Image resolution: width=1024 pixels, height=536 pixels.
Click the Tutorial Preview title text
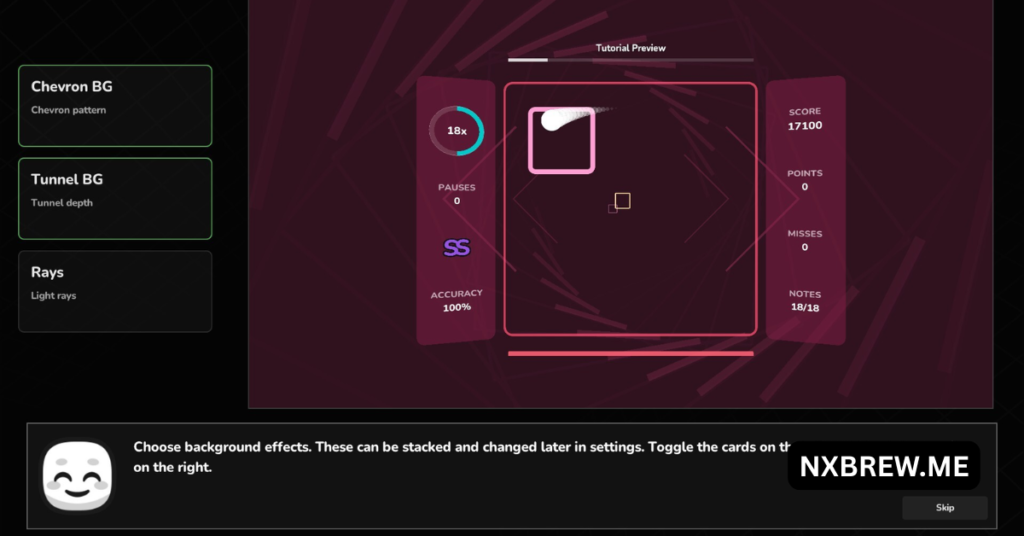point(630,48)
